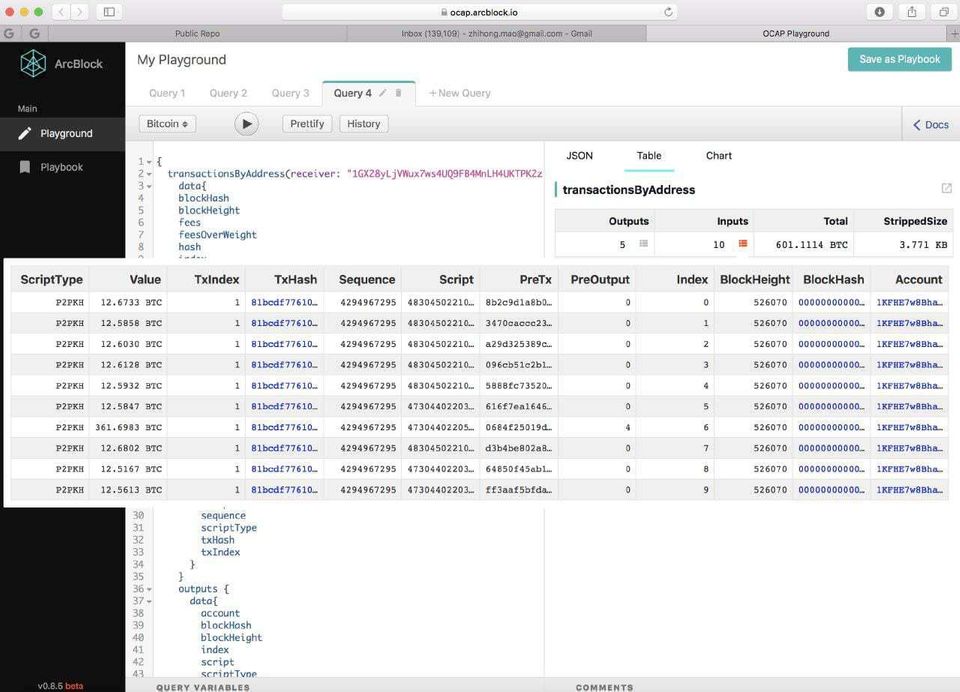Click the pencil icon to rename Query 4
The image size is (960, 692).
point(383,93)
